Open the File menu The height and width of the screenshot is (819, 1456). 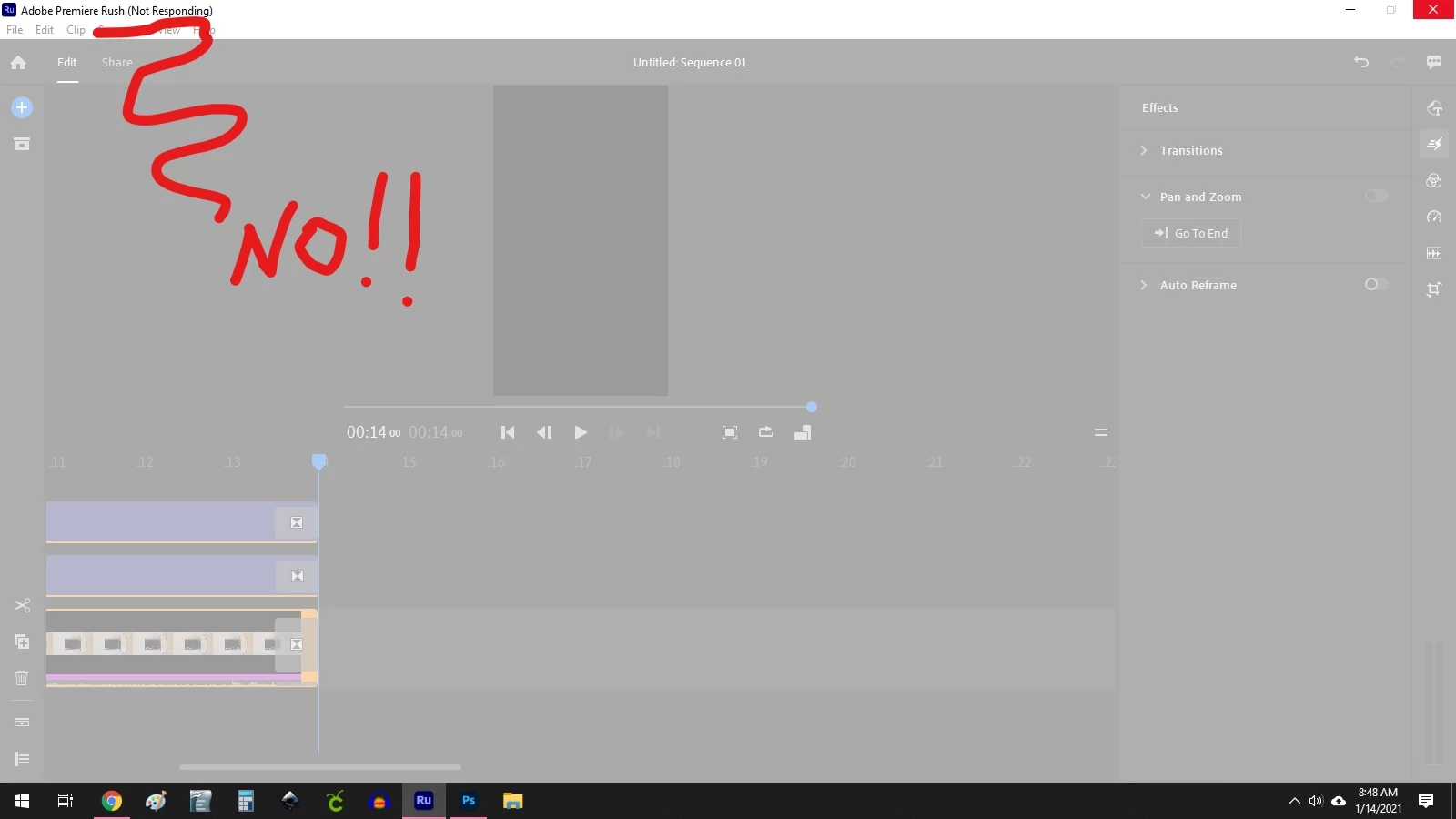point(15,30)
